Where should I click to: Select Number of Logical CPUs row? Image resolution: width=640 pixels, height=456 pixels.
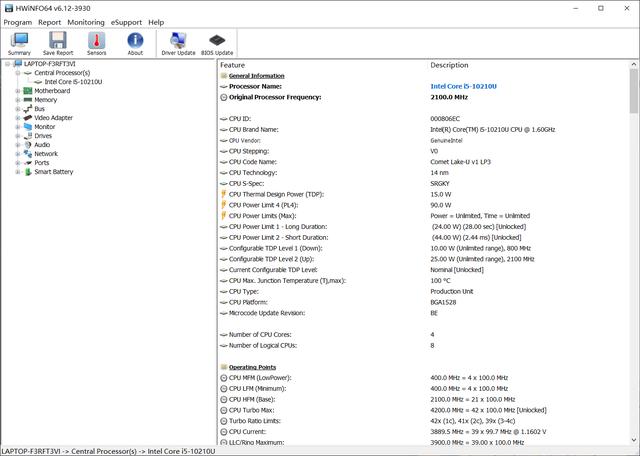point(424,345)
